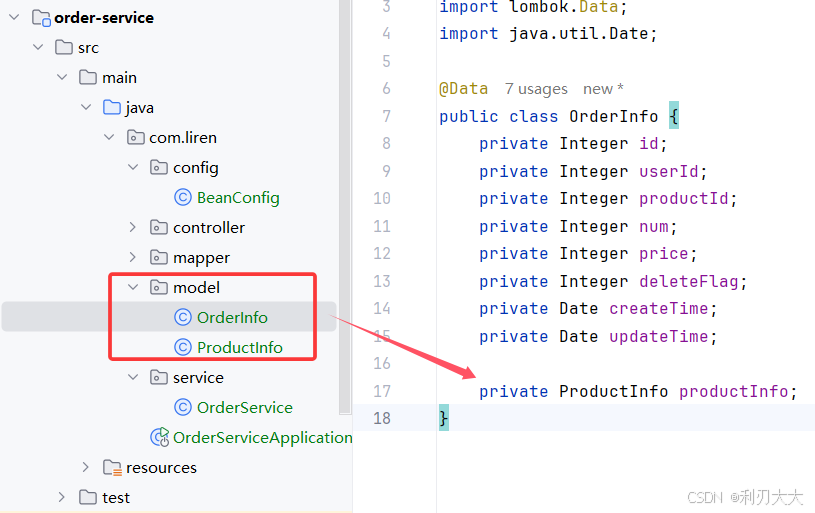Click the 'new *' author inlay hint
Screen dimensions: 815x513
(x=603, y=89)
